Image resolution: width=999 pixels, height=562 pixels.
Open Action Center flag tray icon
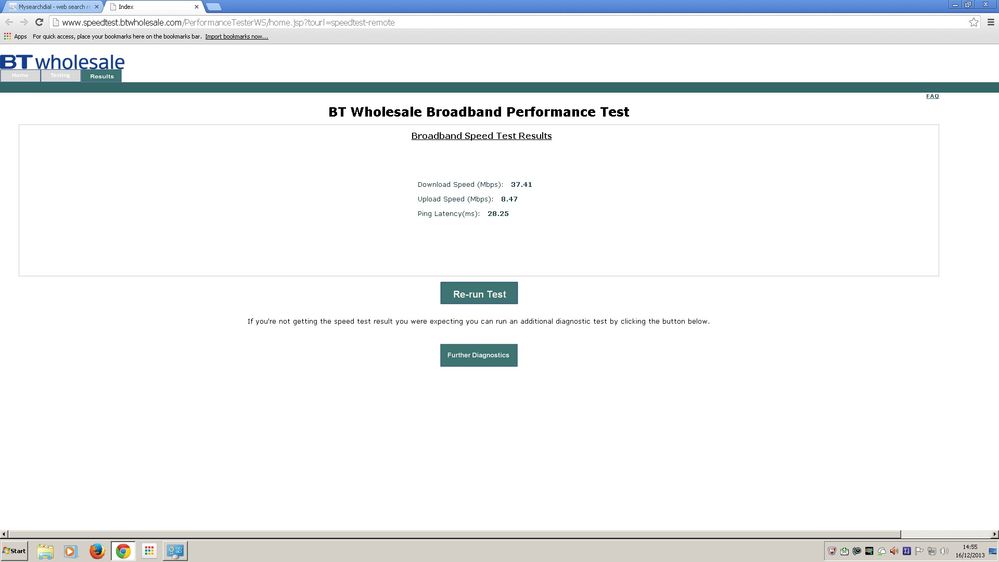pos(919,551)
